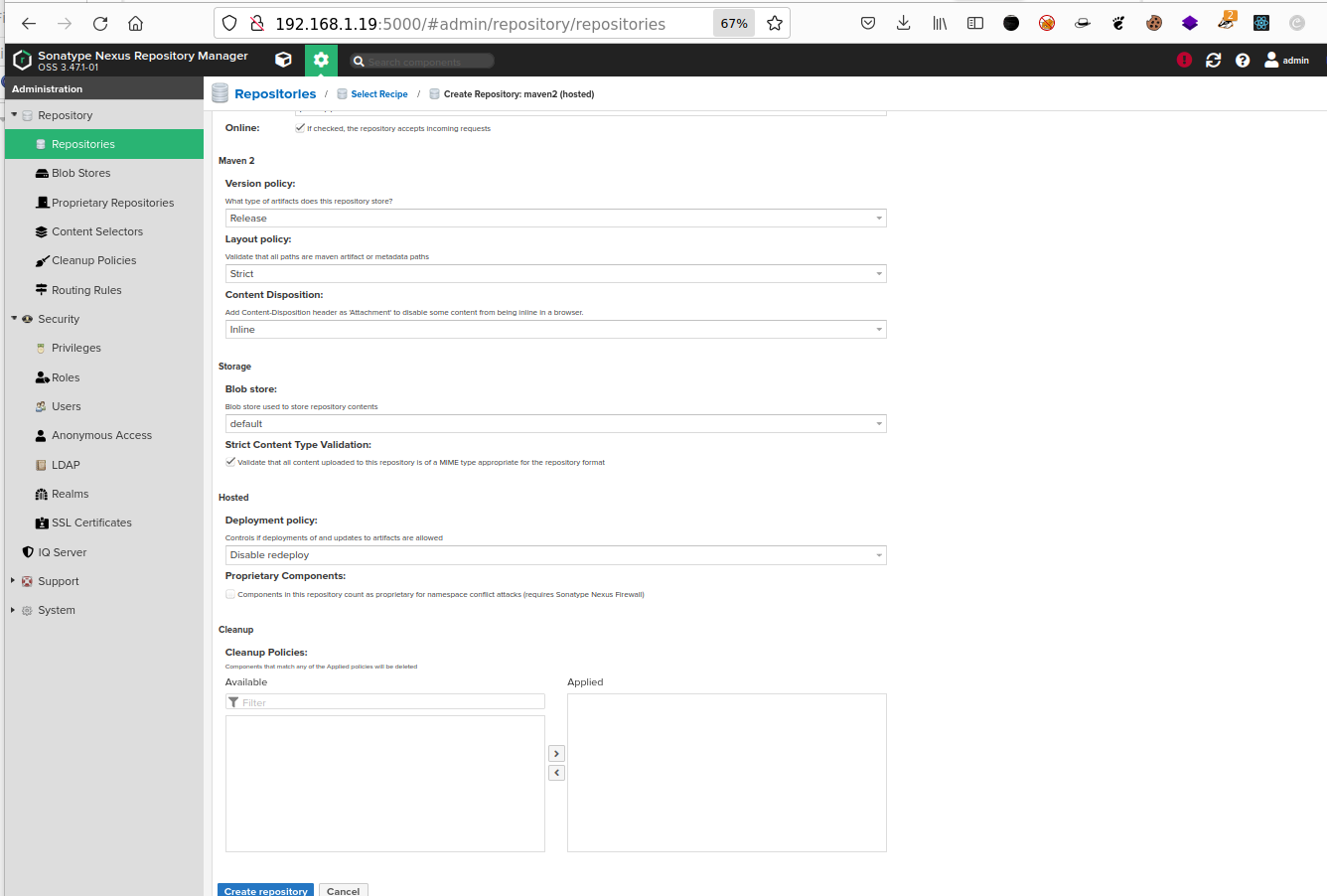Reload the page with browser reload icon
The height and width of the screenshot is (896, 1327).
tap(100, 23)
